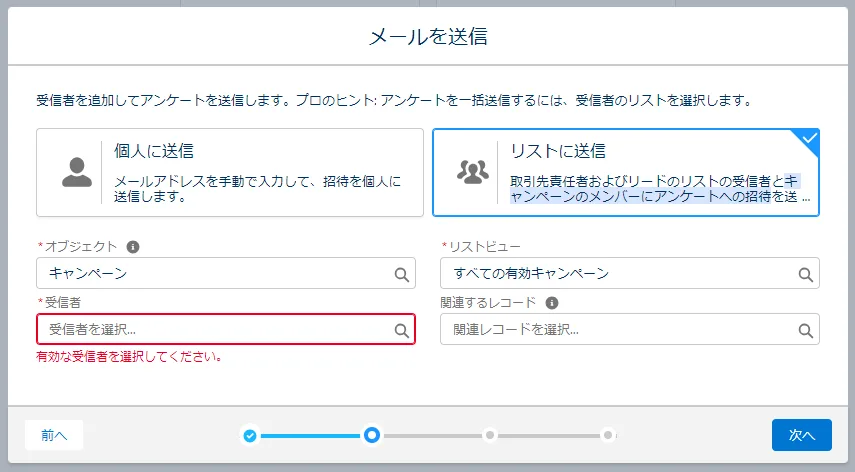
Task: Click the completed first step in progress indicator
Action: point(250,435)
